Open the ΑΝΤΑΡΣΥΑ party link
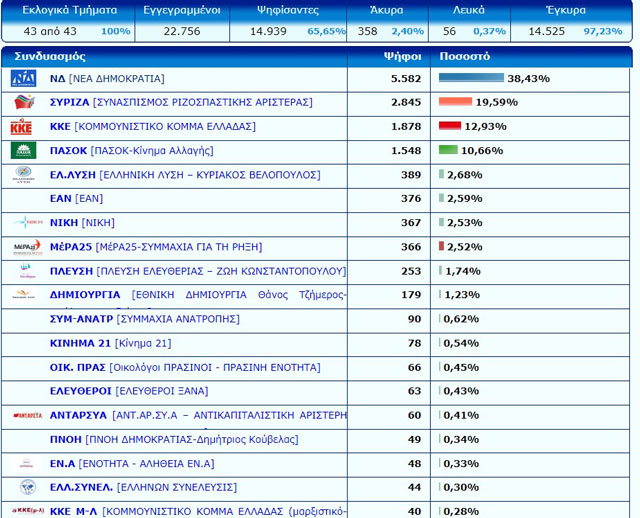This screenshot has width=640, height=518. coord(198,415)
